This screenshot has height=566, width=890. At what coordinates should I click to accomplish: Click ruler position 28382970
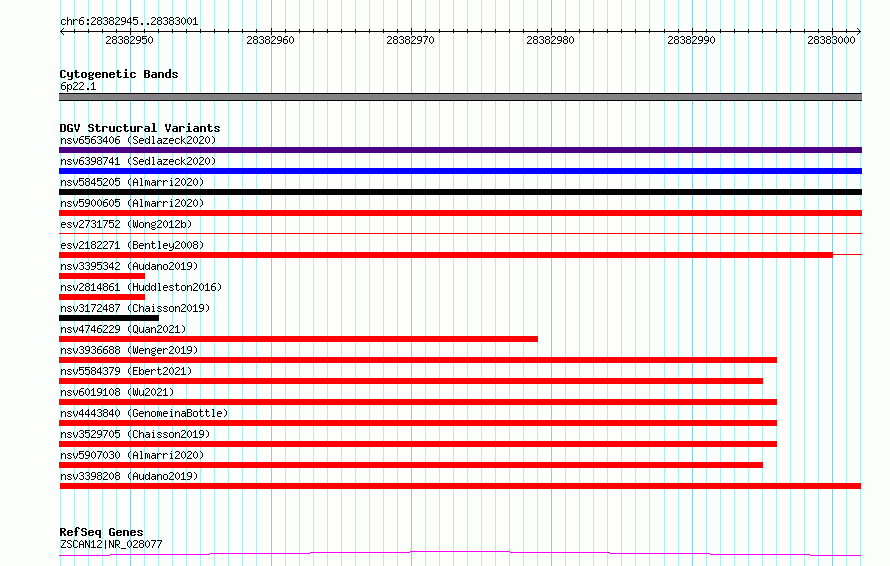point(410,40)
